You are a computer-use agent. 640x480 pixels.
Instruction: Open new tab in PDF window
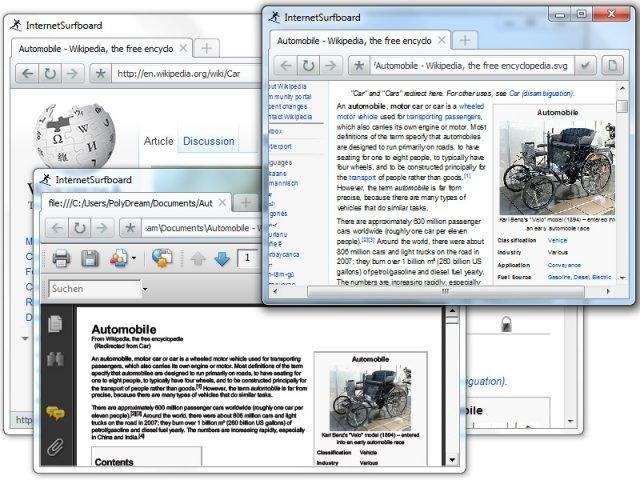(x=245, y=203)
